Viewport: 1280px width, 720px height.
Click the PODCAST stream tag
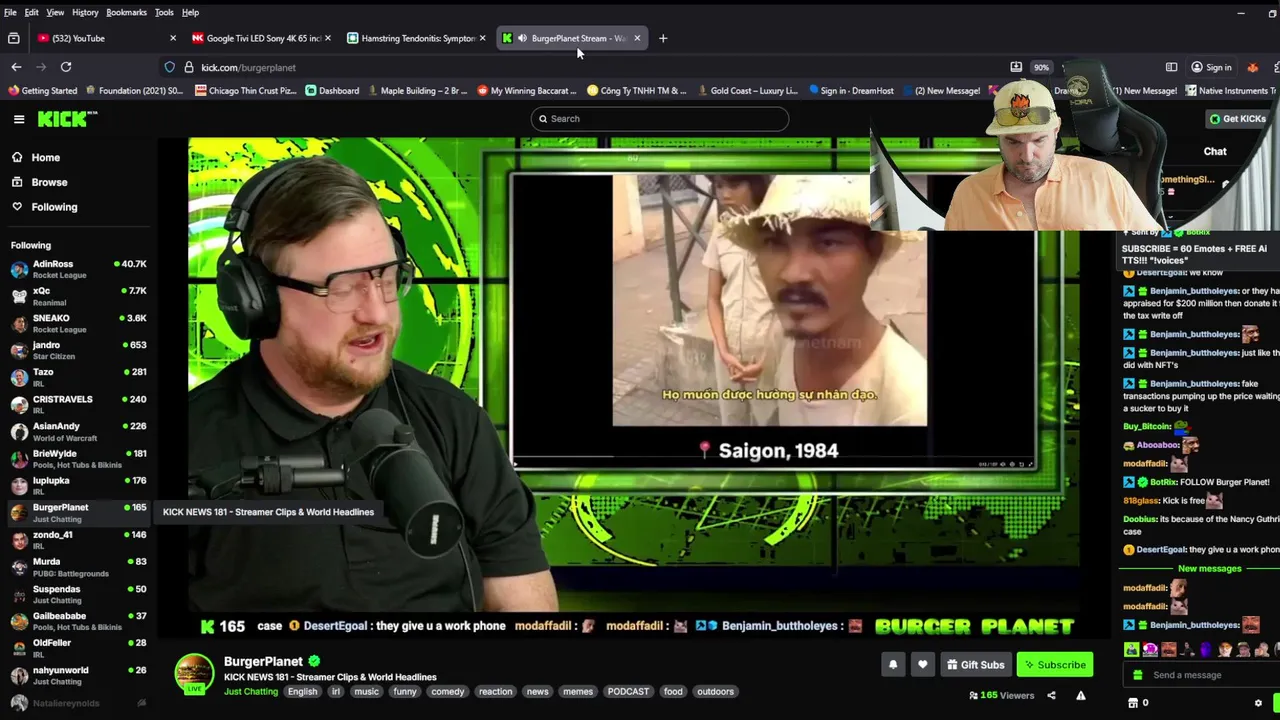point(628,691)
